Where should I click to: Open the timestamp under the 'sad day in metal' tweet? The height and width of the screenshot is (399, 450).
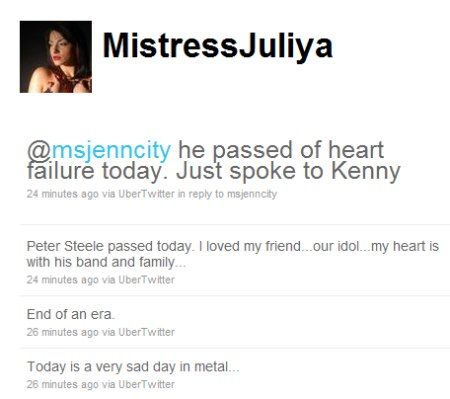63,384
